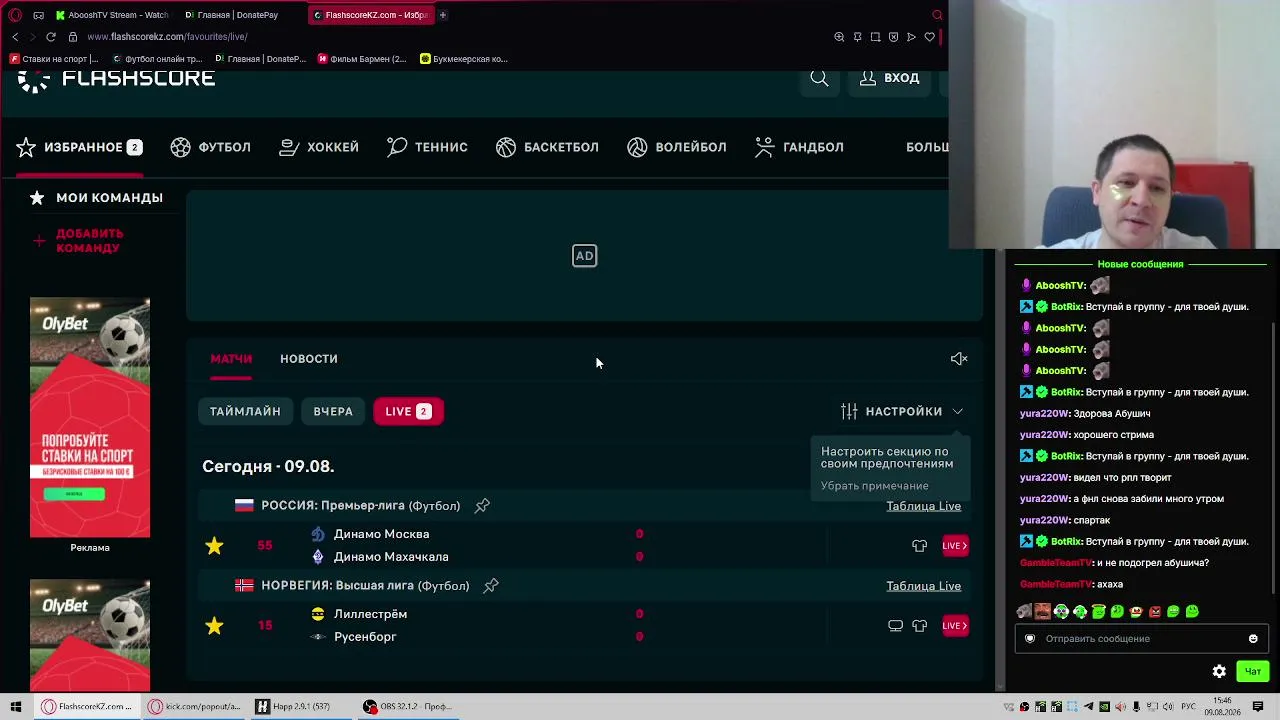
Task: Unfavourite the Динамо Москва match star
Action: pos(214,546)
